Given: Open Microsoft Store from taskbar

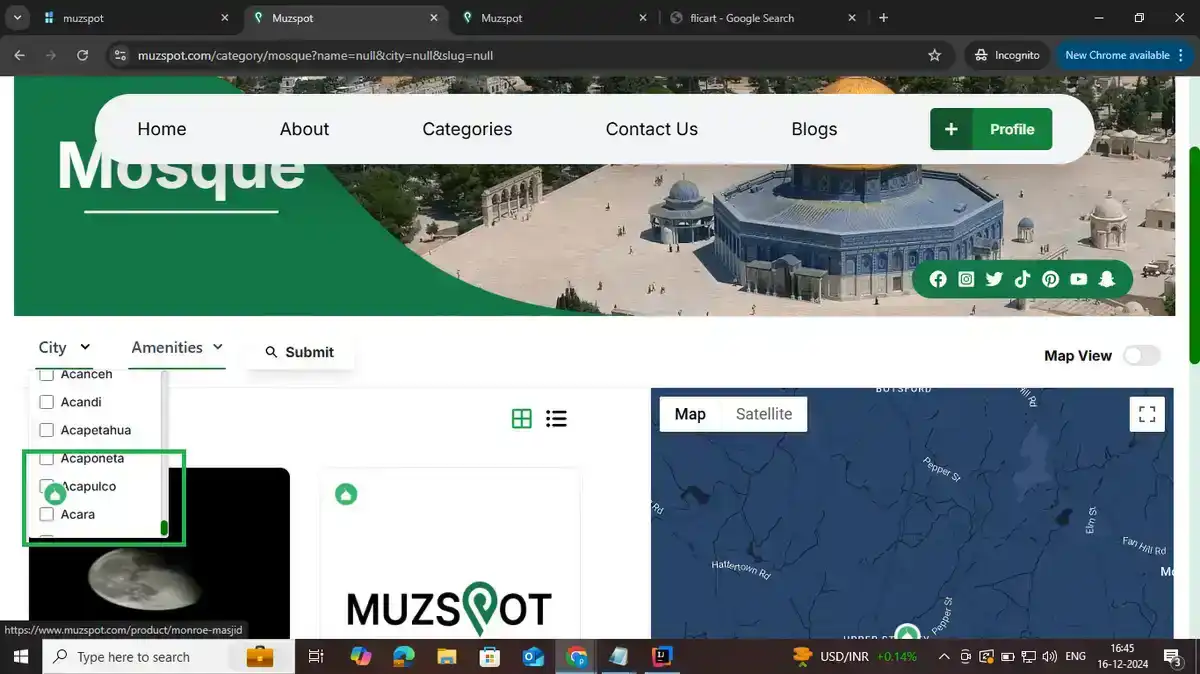Looking at the screenshot, I should coord(490,656).
